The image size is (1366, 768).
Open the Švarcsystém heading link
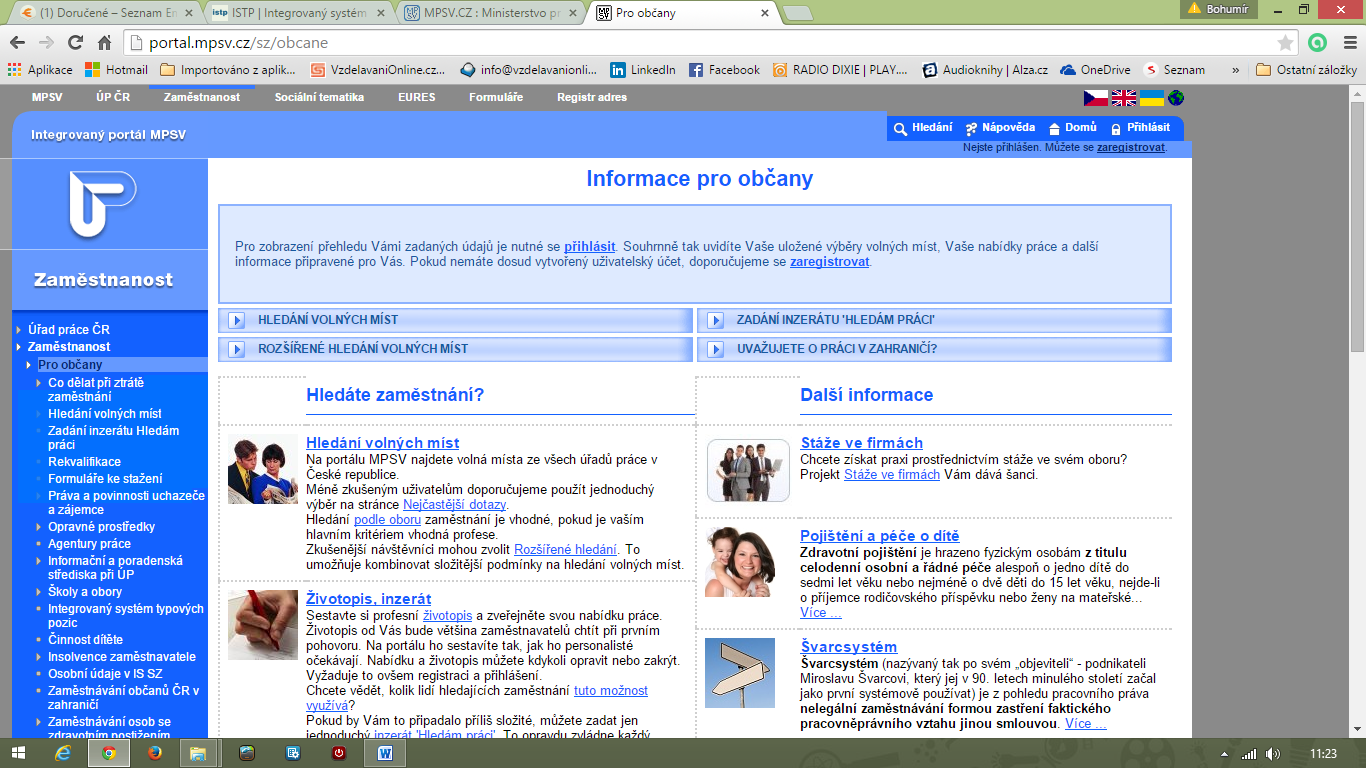pyautogui.click(x=849, y=647)
